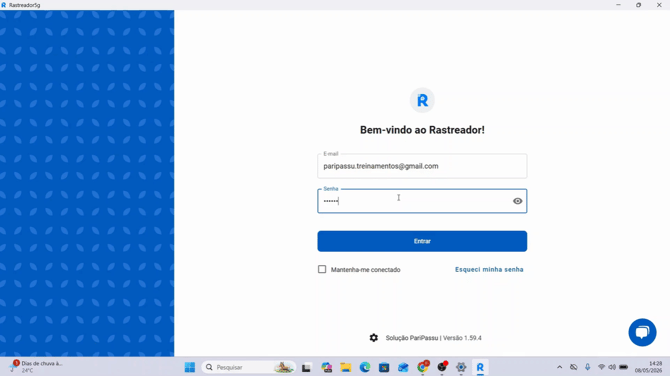Click the taskbar Pesquisar search box

(x=249, y=367)
